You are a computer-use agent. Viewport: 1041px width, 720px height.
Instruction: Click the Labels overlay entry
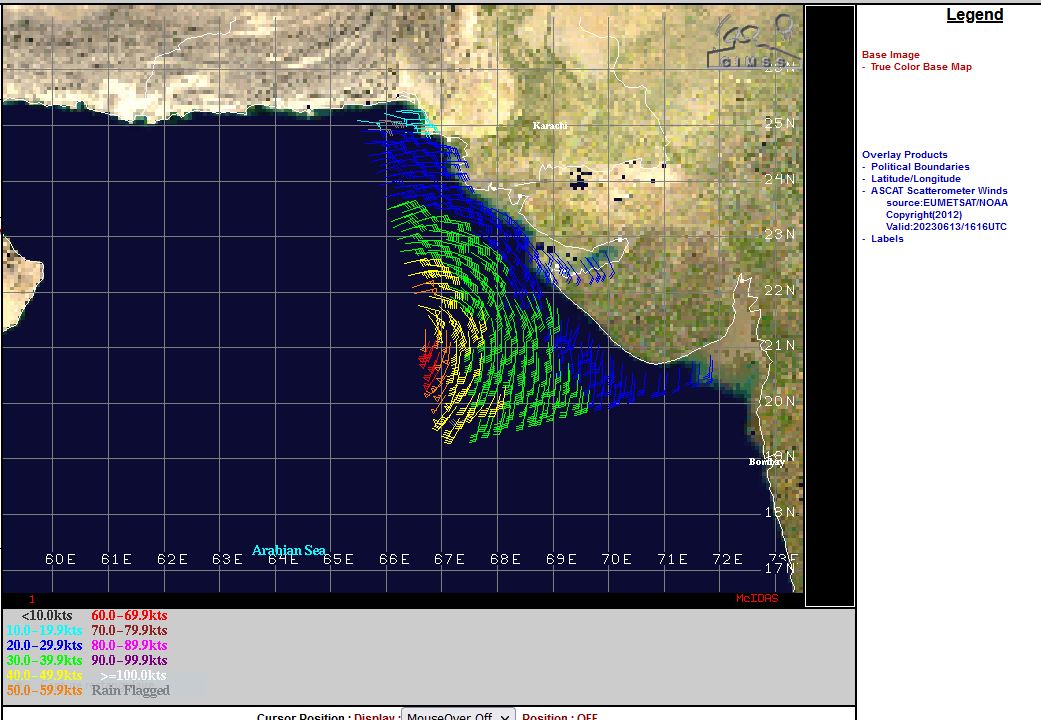pos(886,239)
